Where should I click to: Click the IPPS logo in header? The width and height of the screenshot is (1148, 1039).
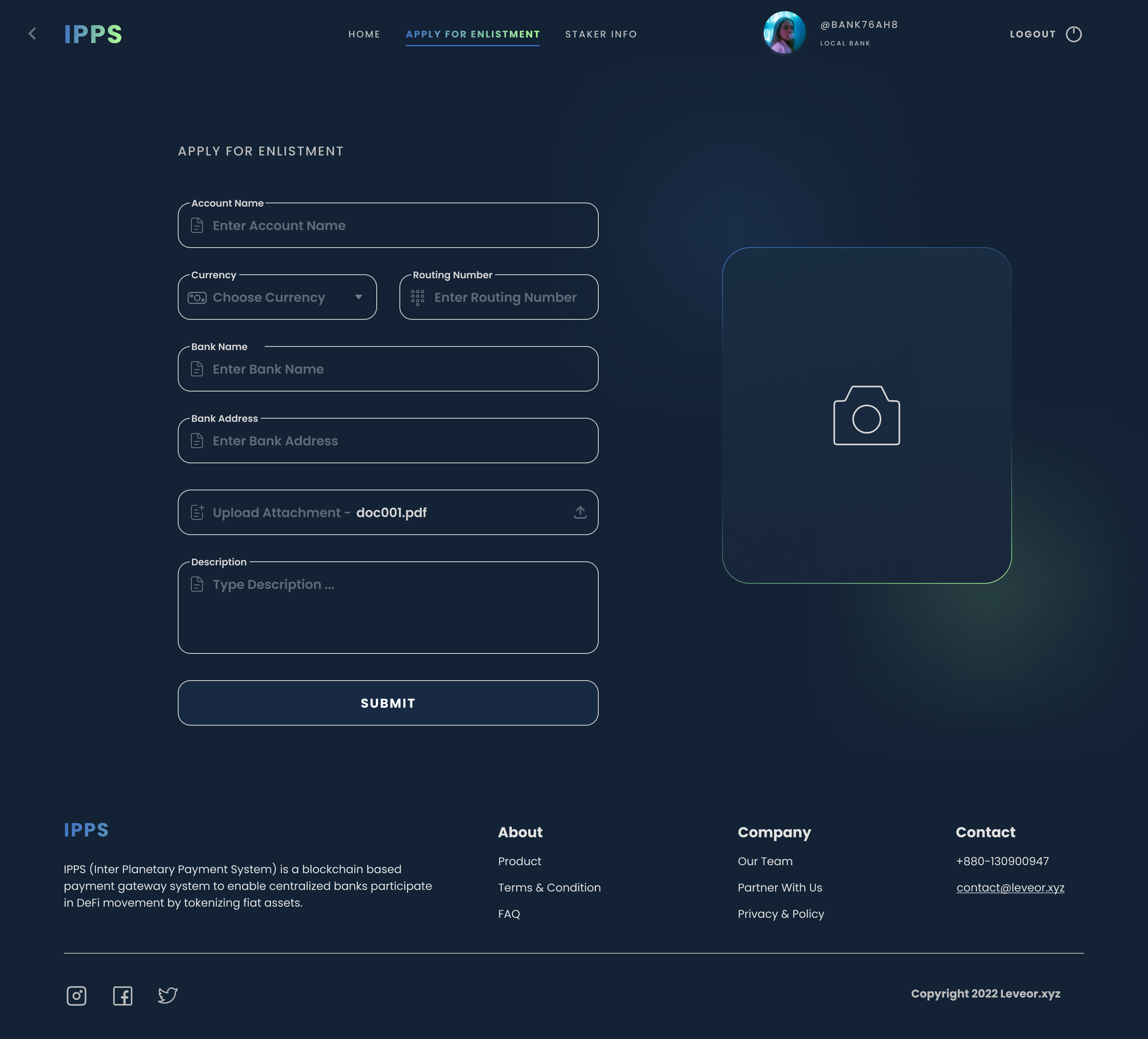point(93,34)
